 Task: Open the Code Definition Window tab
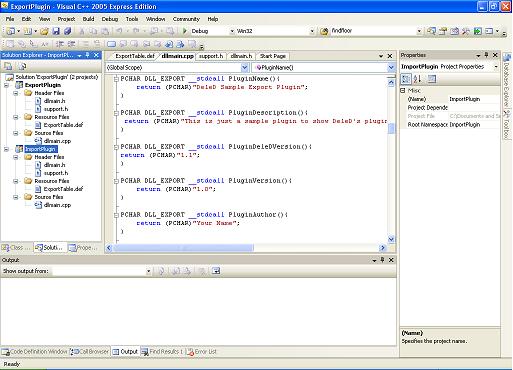click(35, 351)
